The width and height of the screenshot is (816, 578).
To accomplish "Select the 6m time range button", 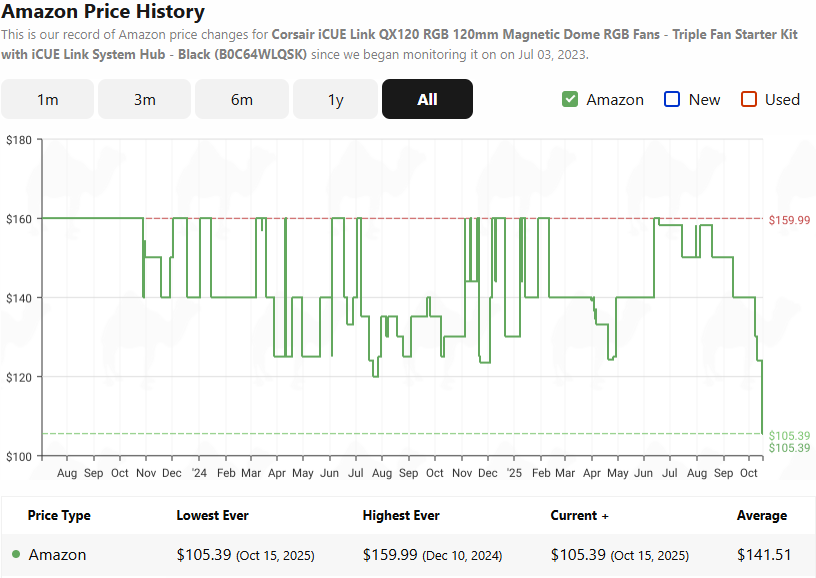I will point(241,99).
